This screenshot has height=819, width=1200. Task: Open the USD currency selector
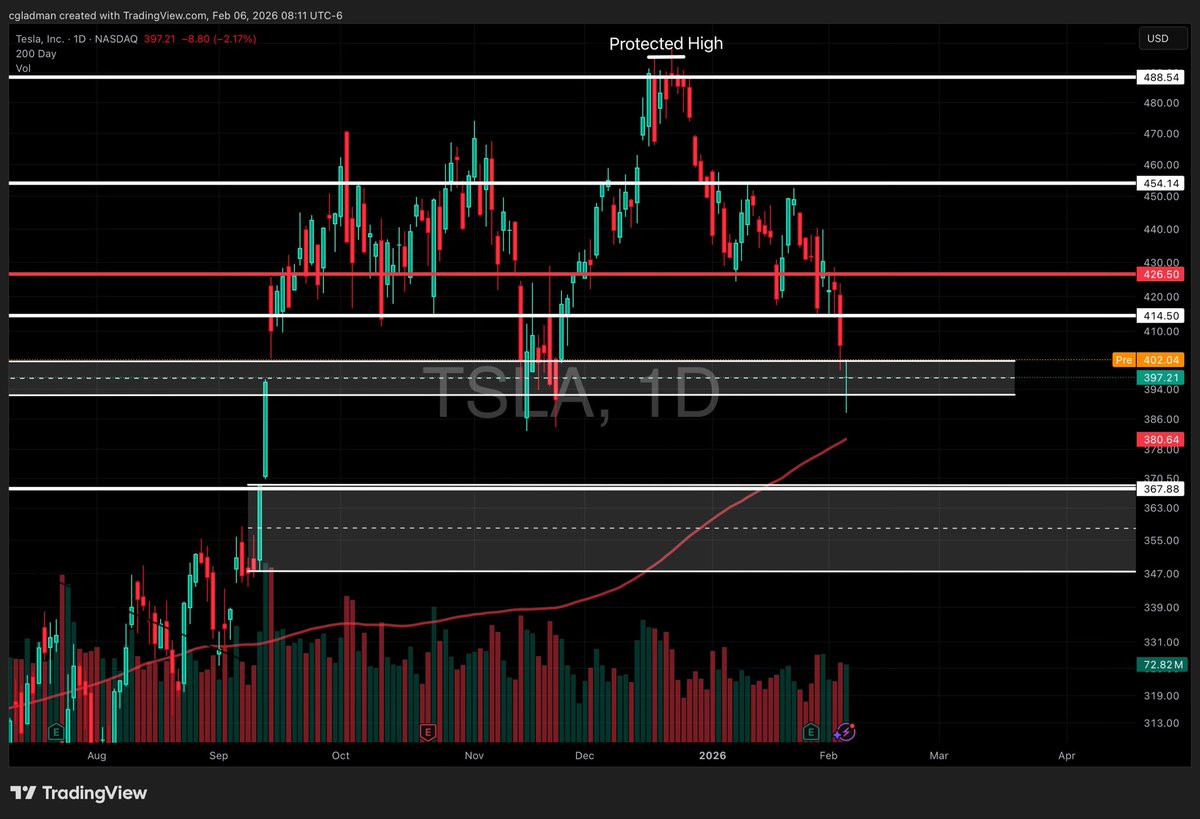click(1163, 39)
